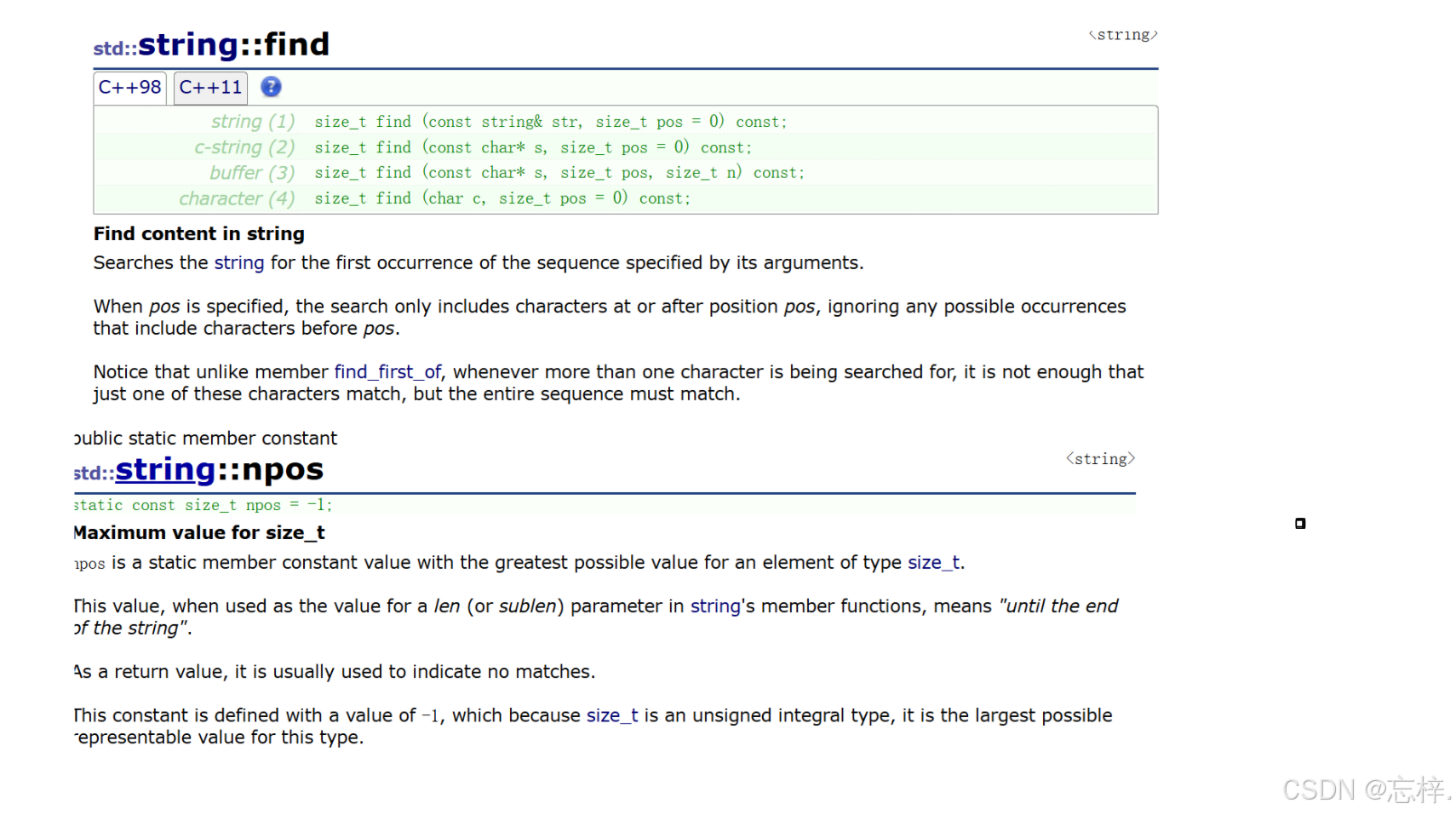Image resolution: width=1456 pixels, height=815 pixels.
Task: Click the Find content in string heading
Action: (199, 234)
